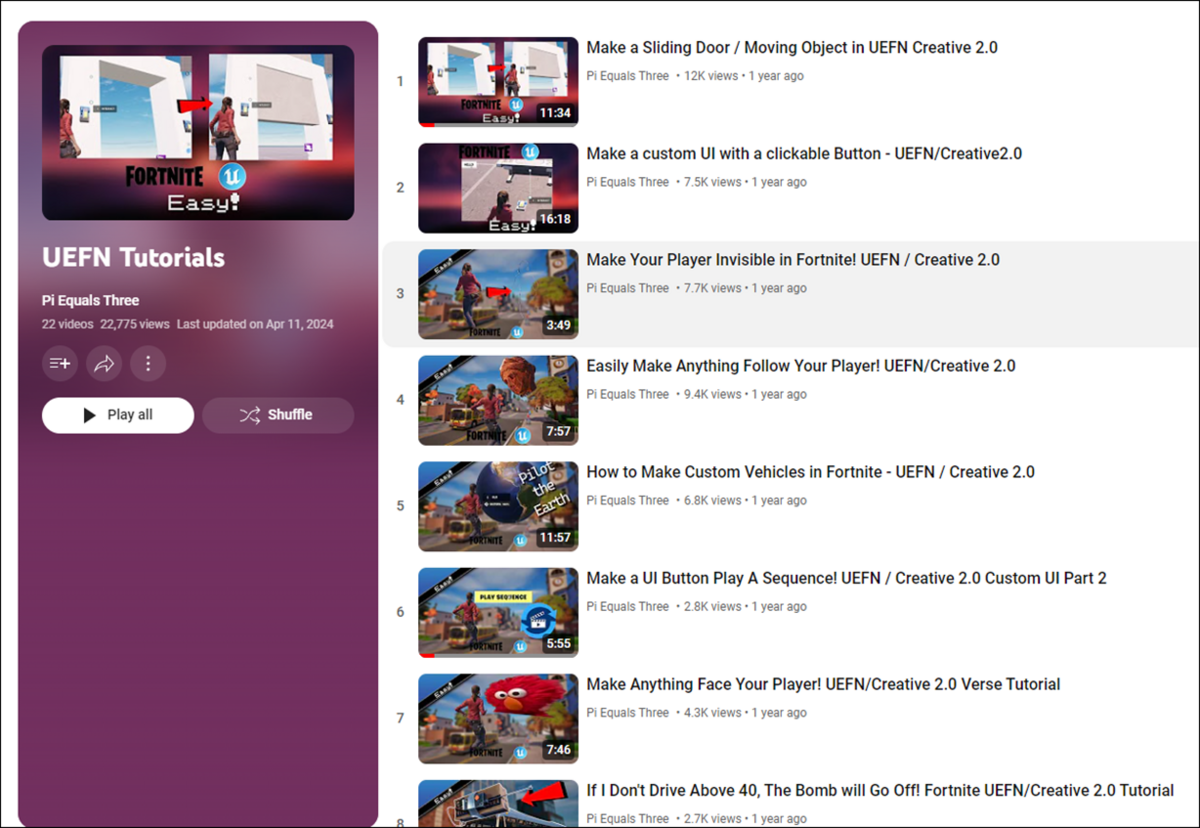The image size is (1200, 828).
Task: Open title 'Make a UI Button Play A Sequence!'
Action: tap(847, 578)
